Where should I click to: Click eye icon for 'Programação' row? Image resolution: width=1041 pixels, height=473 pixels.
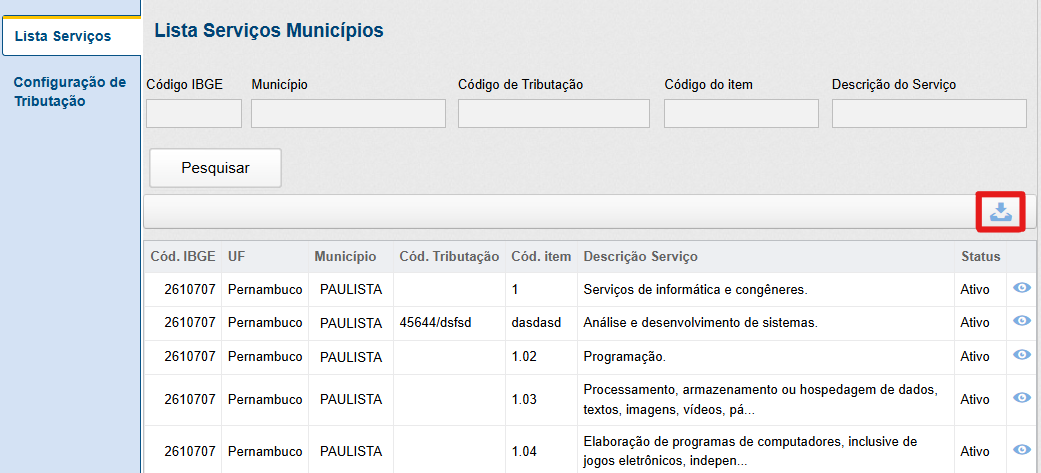pyautogui.click(x=1022, y=356)
